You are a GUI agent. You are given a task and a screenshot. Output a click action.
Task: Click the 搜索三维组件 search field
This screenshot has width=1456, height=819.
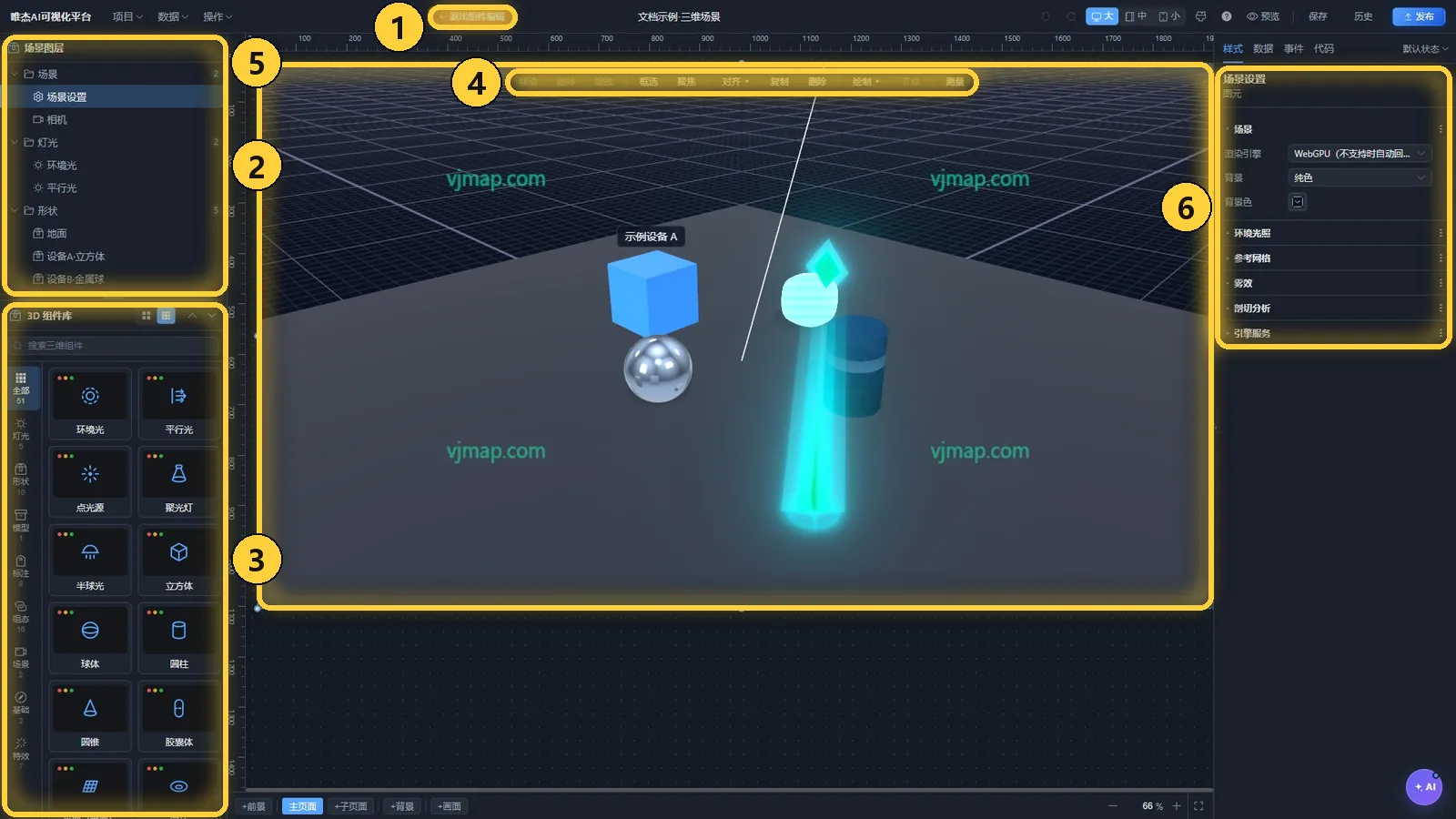tap(115, 346)
